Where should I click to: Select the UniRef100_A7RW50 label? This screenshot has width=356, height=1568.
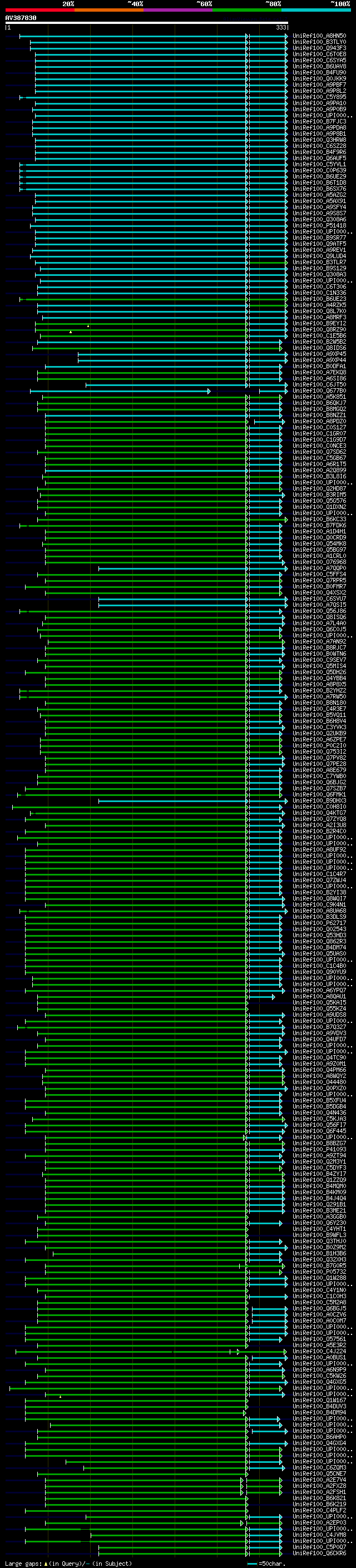pyautogui.click(x=319, y=696)
